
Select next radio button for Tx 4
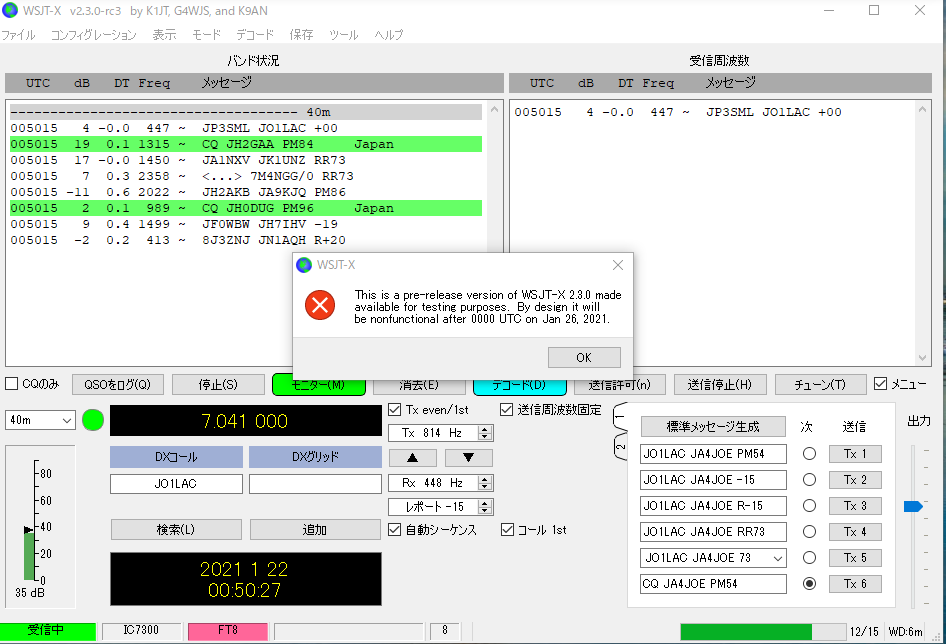[810, 532]
